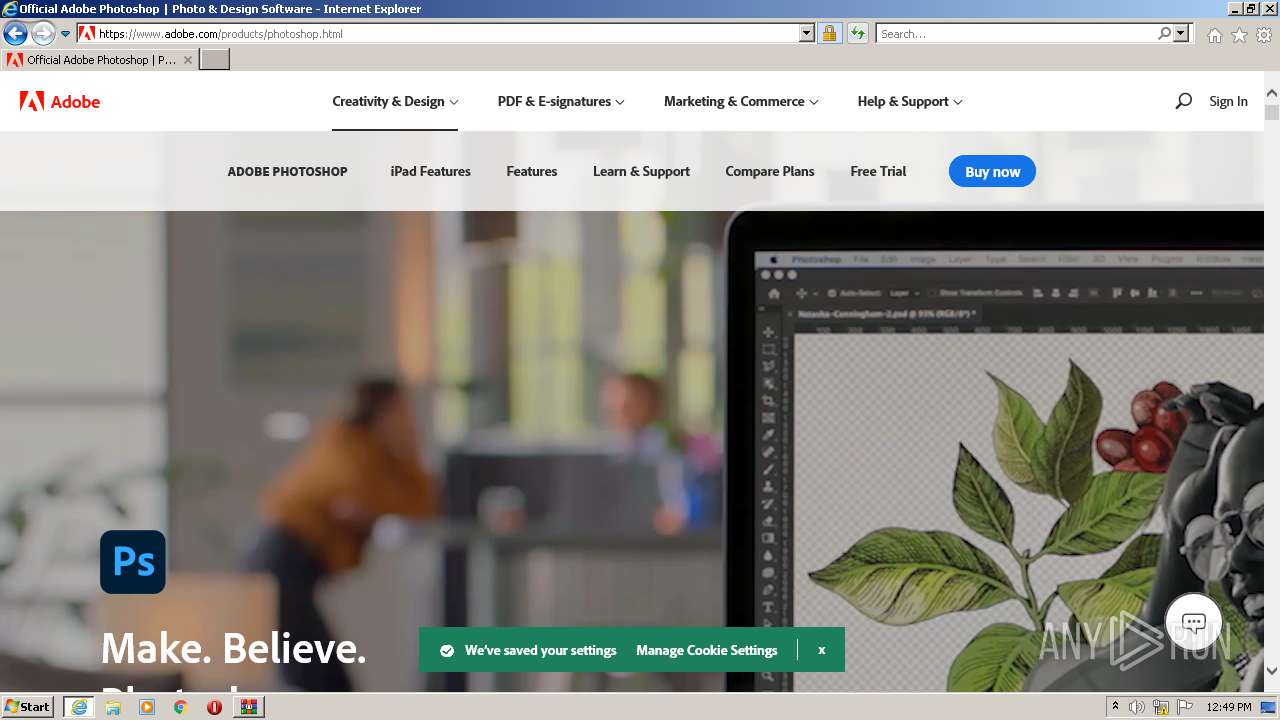Open recent pages dropdown arrow
Image resolution: width=1280 pixels, height=720 pixels.
point(65,34)
